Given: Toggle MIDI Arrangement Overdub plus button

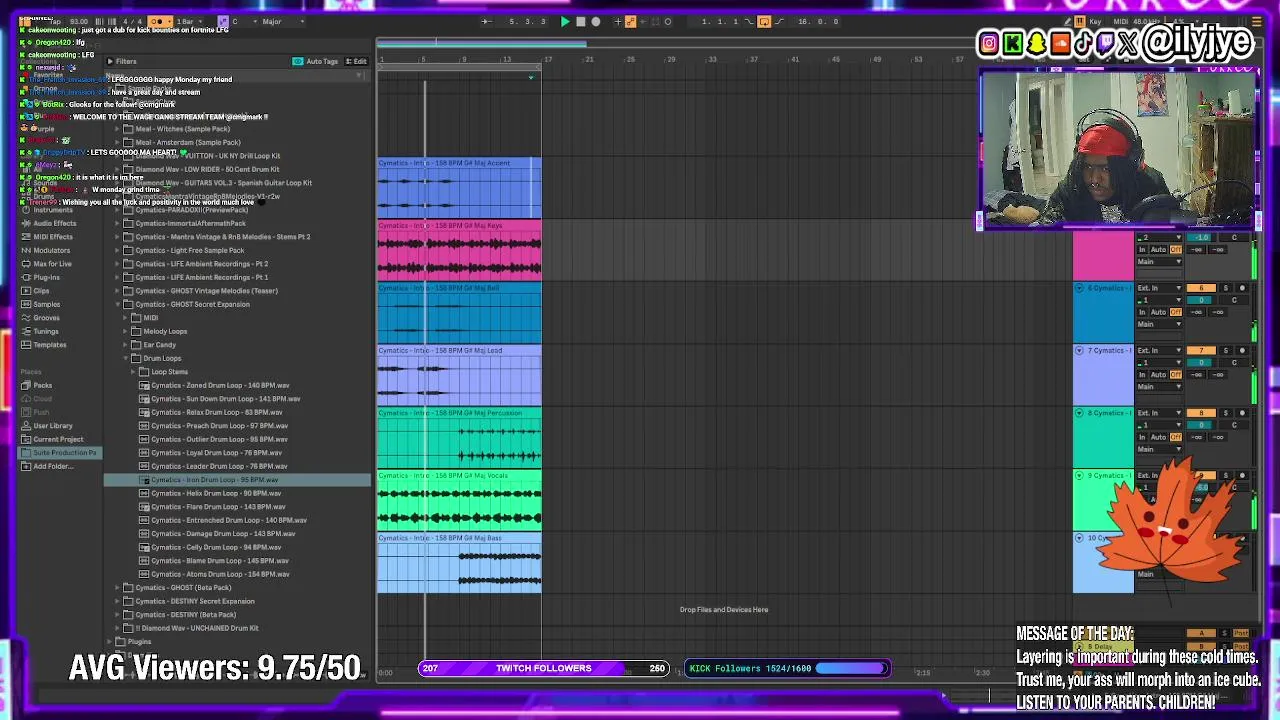Looking at the screenshot, I should (617, 21).
